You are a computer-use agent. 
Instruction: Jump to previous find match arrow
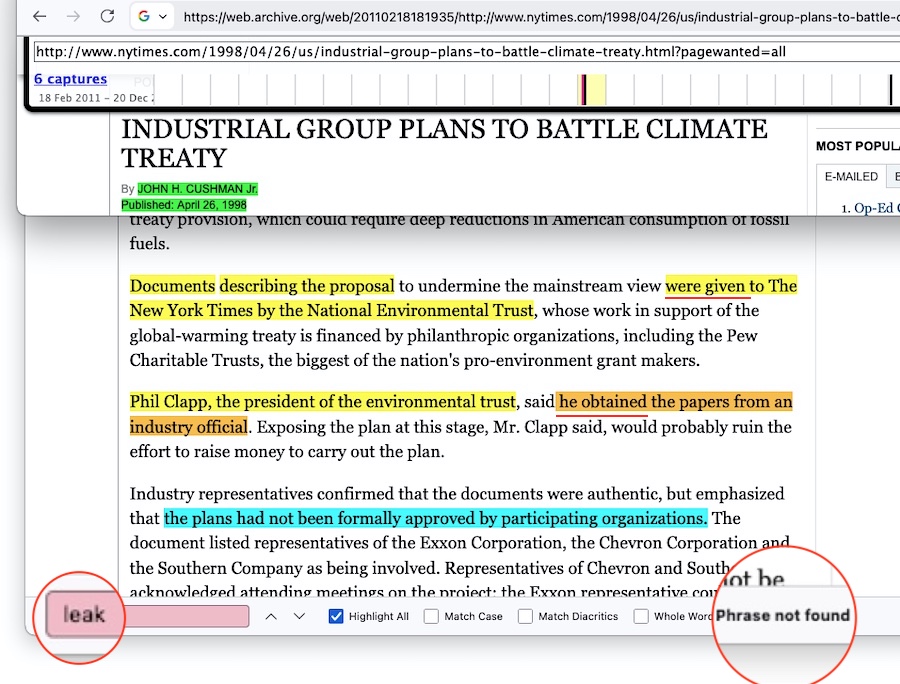(271, 616)
